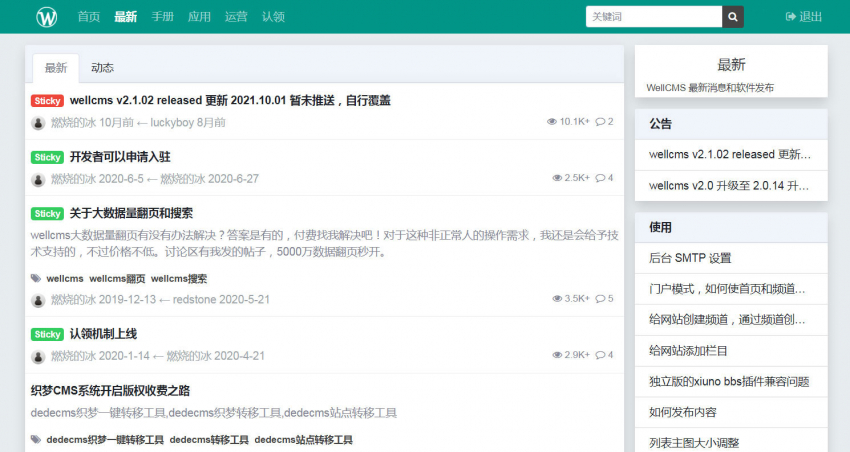The image size is (850, 452).
Task: Open sidebar notice wellcms v2.1.02 released 更新…
Action: tap(731, 154)
